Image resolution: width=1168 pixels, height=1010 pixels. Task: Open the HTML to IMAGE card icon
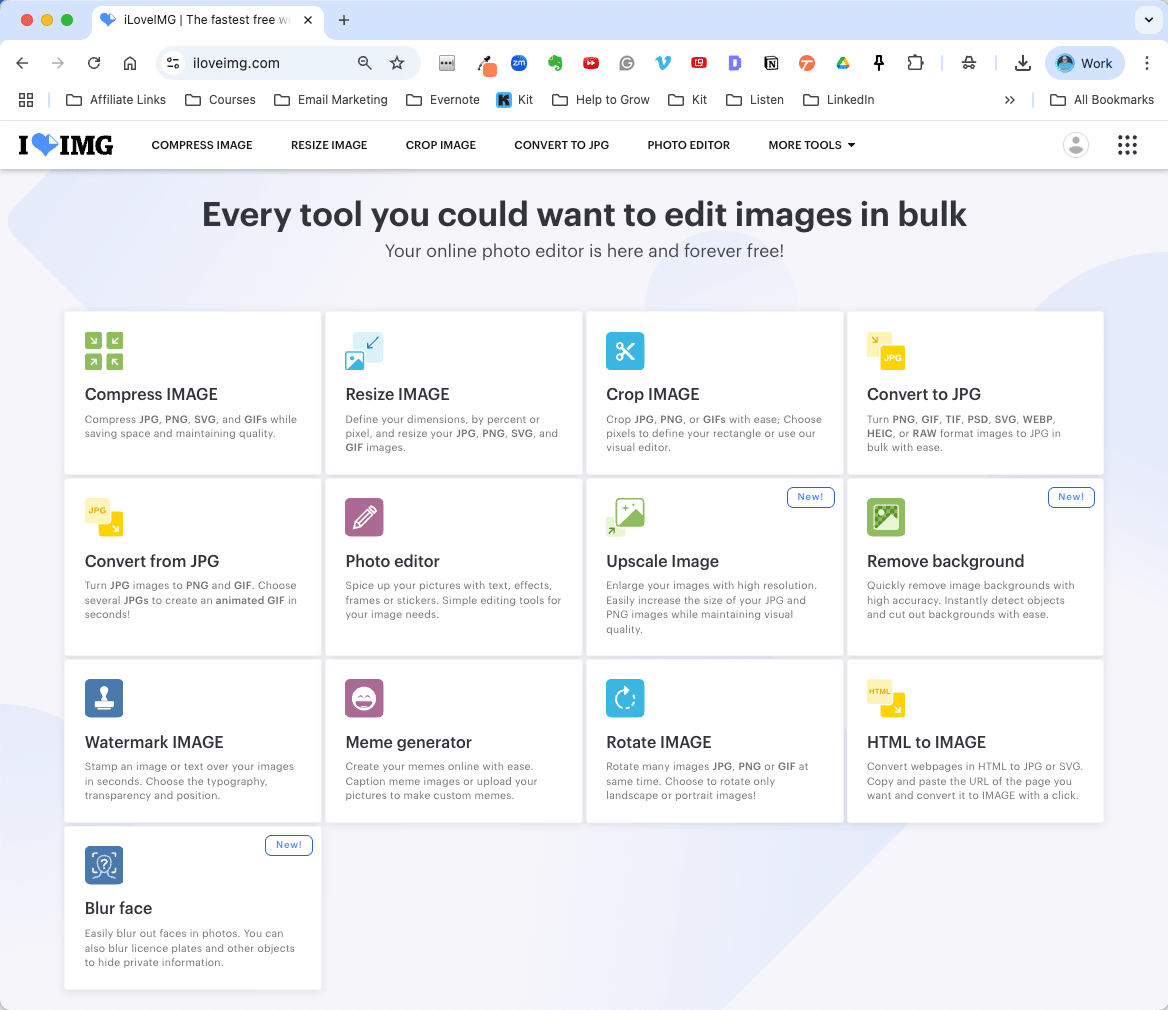tap(886, 698)
